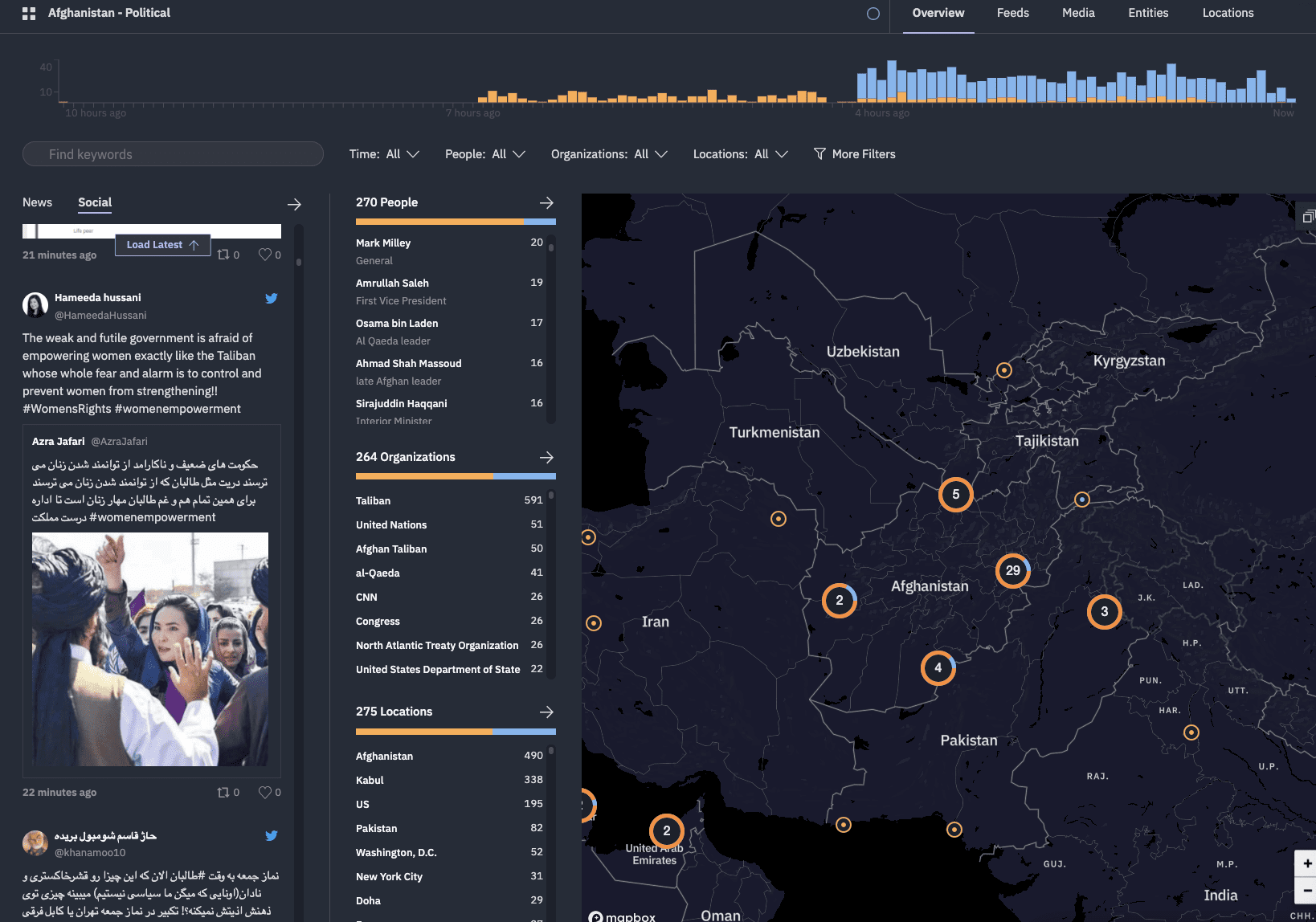Switch to the News tab
The width and height of the screenshot is (1316, 922).
(x=37, y=202)
